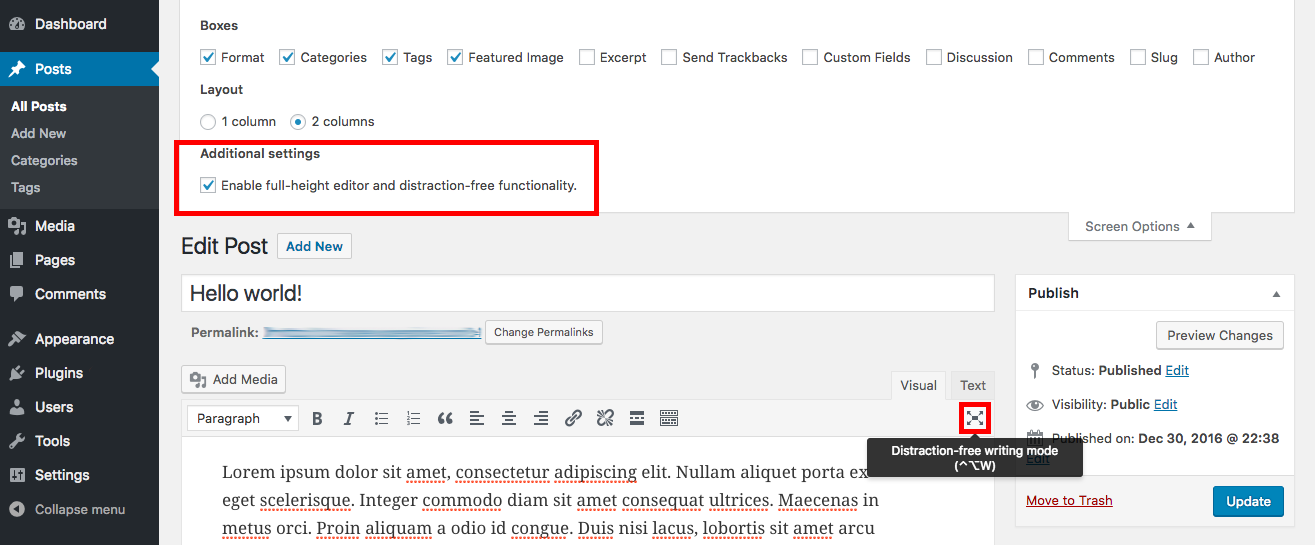Uncheck the Tags box checkbox
The width and height of the screenshot is (1315, 545).
click(x=390, y=57)
